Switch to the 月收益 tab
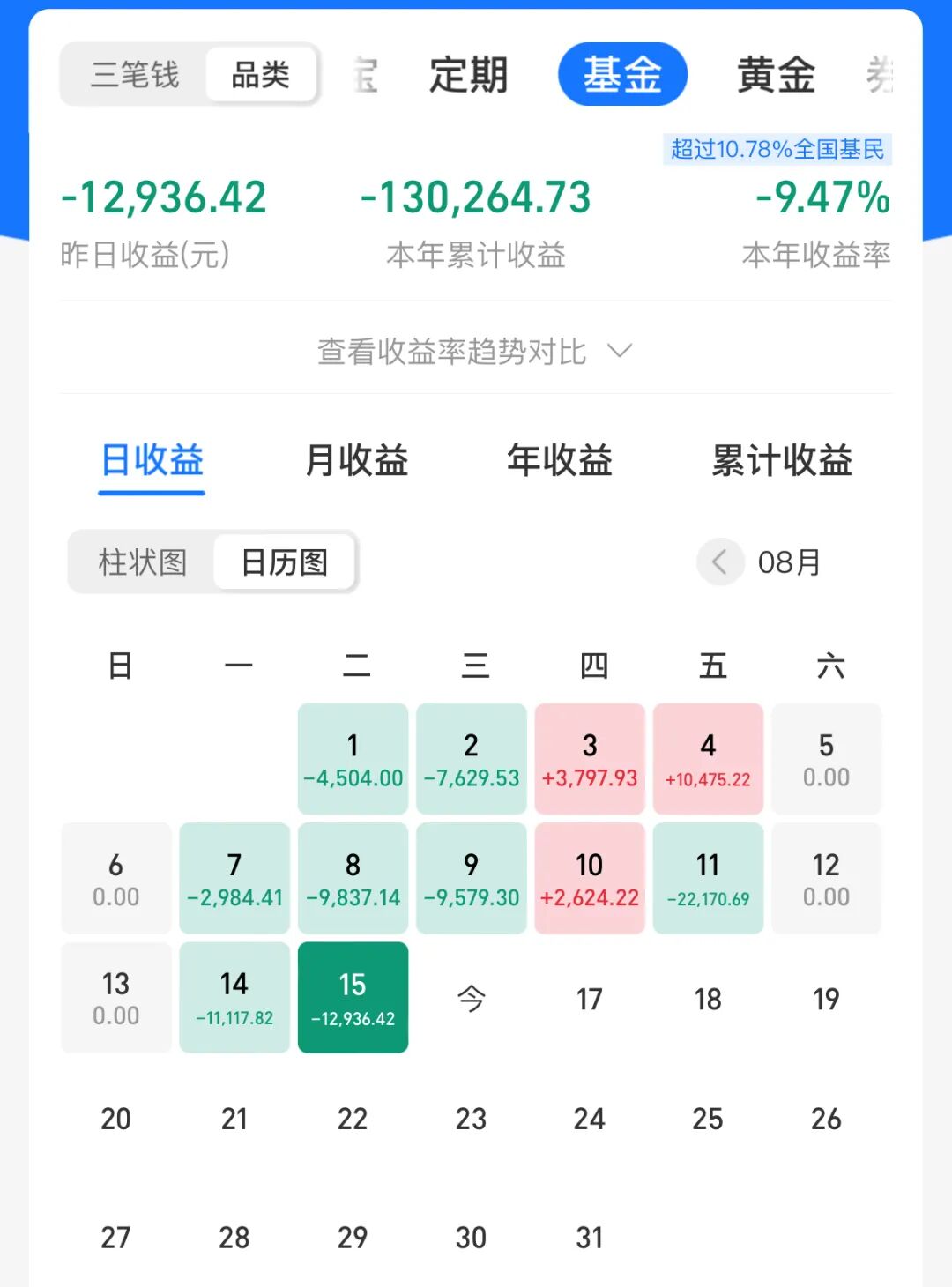The width and height of the screenshot is (952, 1287). pyautogui.click(x=356, y=461)
